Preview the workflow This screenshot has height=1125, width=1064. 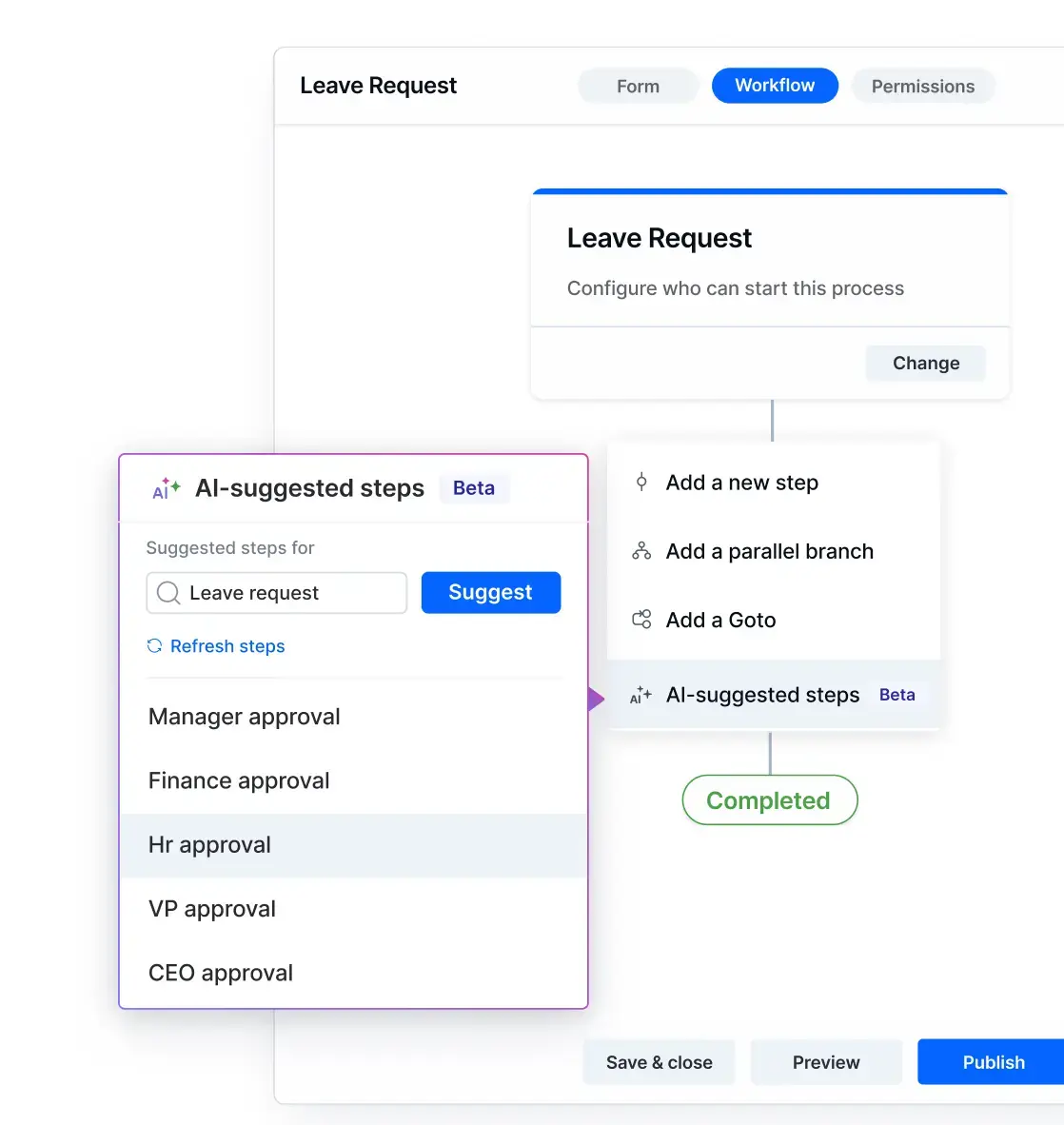point(825,1062)
